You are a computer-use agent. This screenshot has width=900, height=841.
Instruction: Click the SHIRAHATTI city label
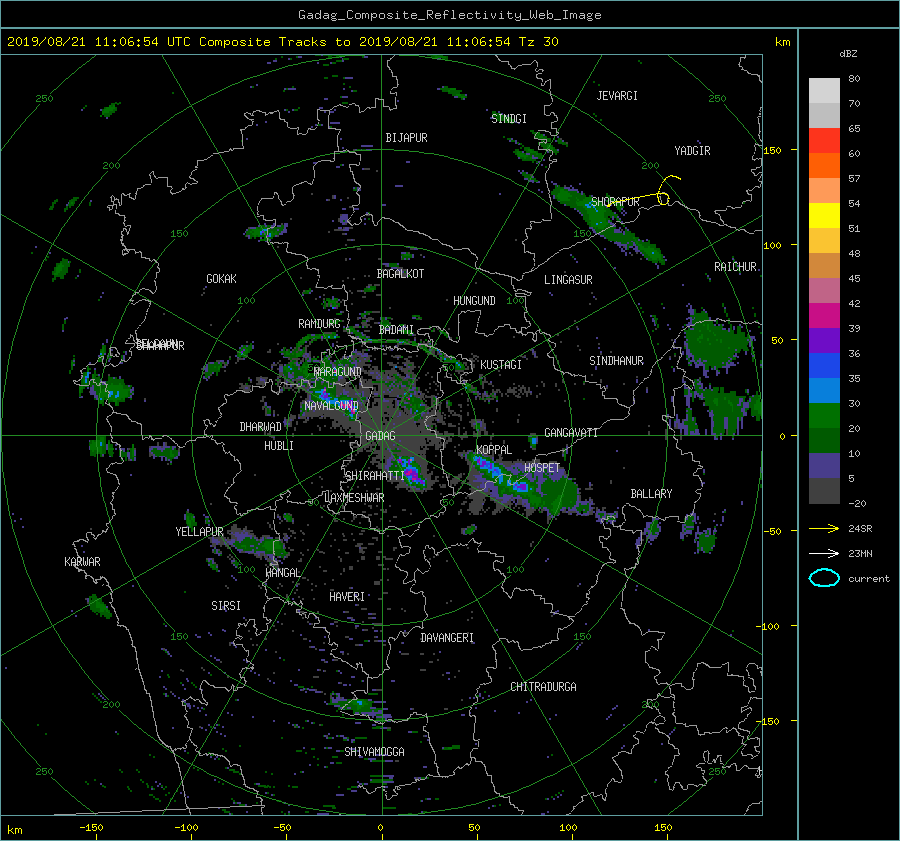[x=375, y=476]
